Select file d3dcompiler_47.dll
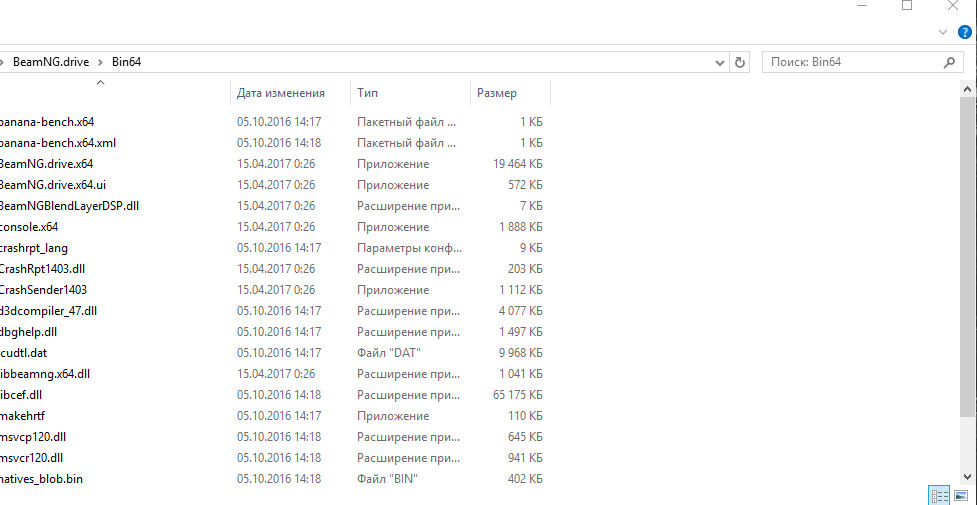The height and width of the screenshot is (505, 977). click(49, 310)
